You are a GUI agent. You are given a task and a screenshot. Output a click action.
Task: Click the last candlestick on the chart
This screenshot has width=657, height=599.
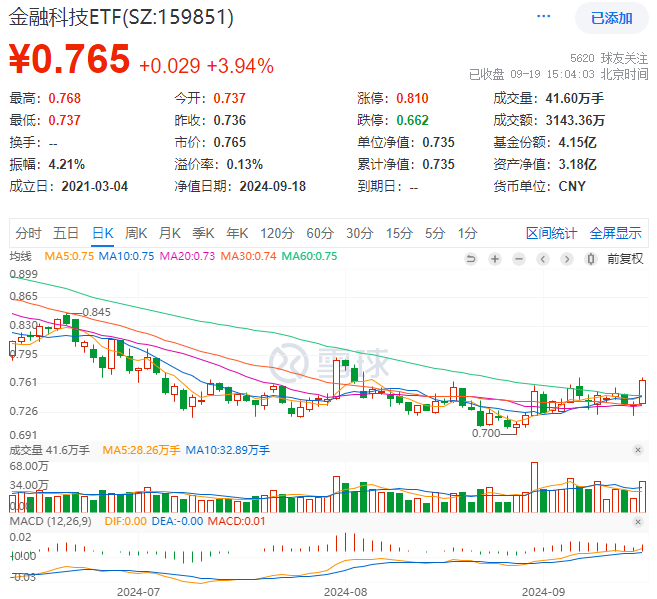click(x=642, y=391)
